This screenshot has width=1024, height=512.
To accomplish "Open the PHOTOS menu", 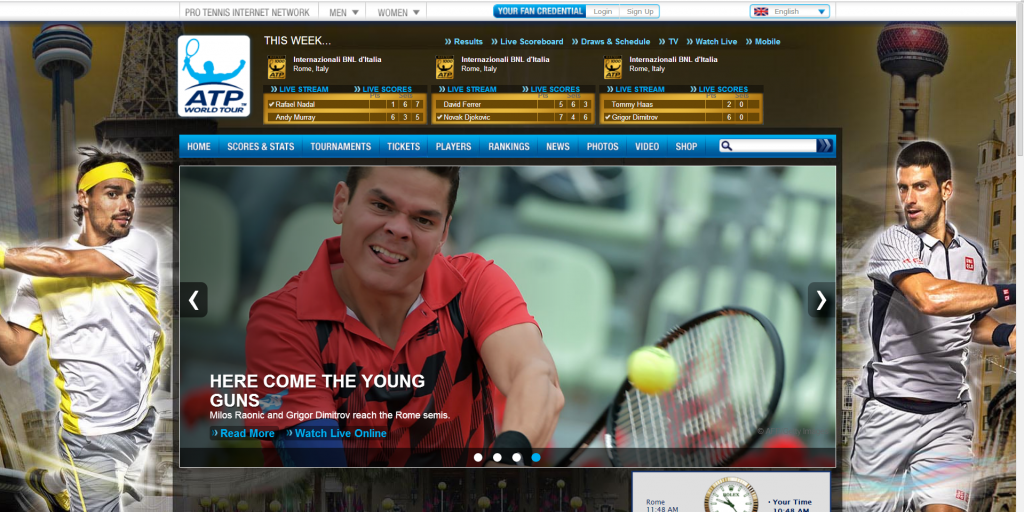I will (x=602, y=146).
